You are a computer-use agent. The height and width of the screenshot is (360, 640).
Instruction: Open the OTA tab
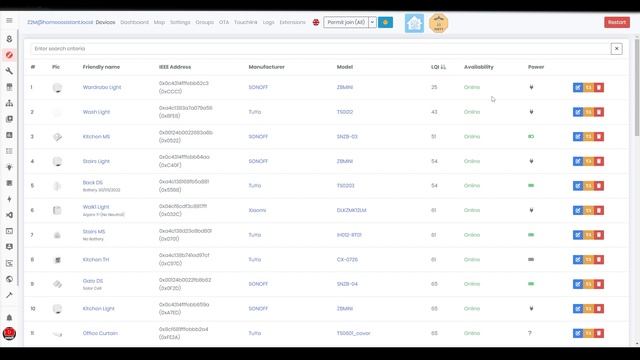click(224, 22)
